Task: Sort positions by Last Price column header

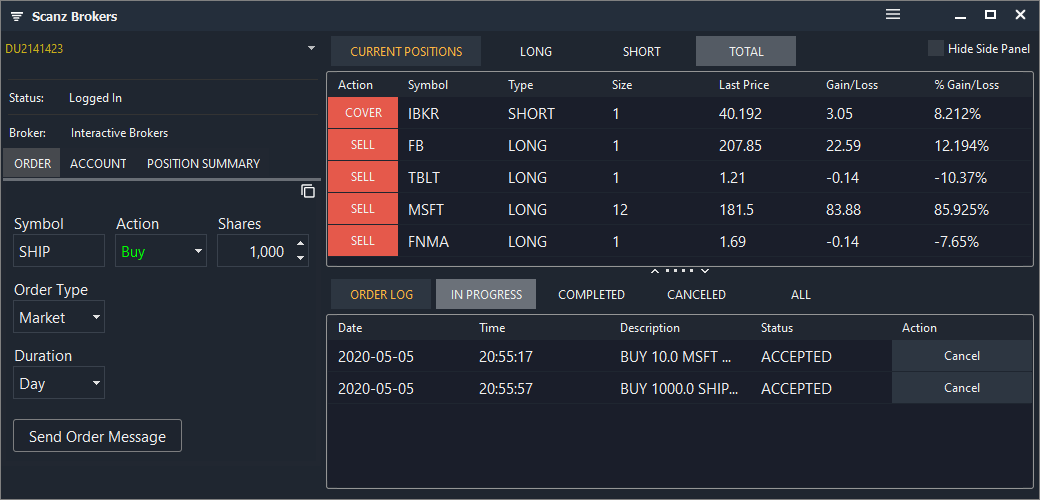Action: coord(744,85)
